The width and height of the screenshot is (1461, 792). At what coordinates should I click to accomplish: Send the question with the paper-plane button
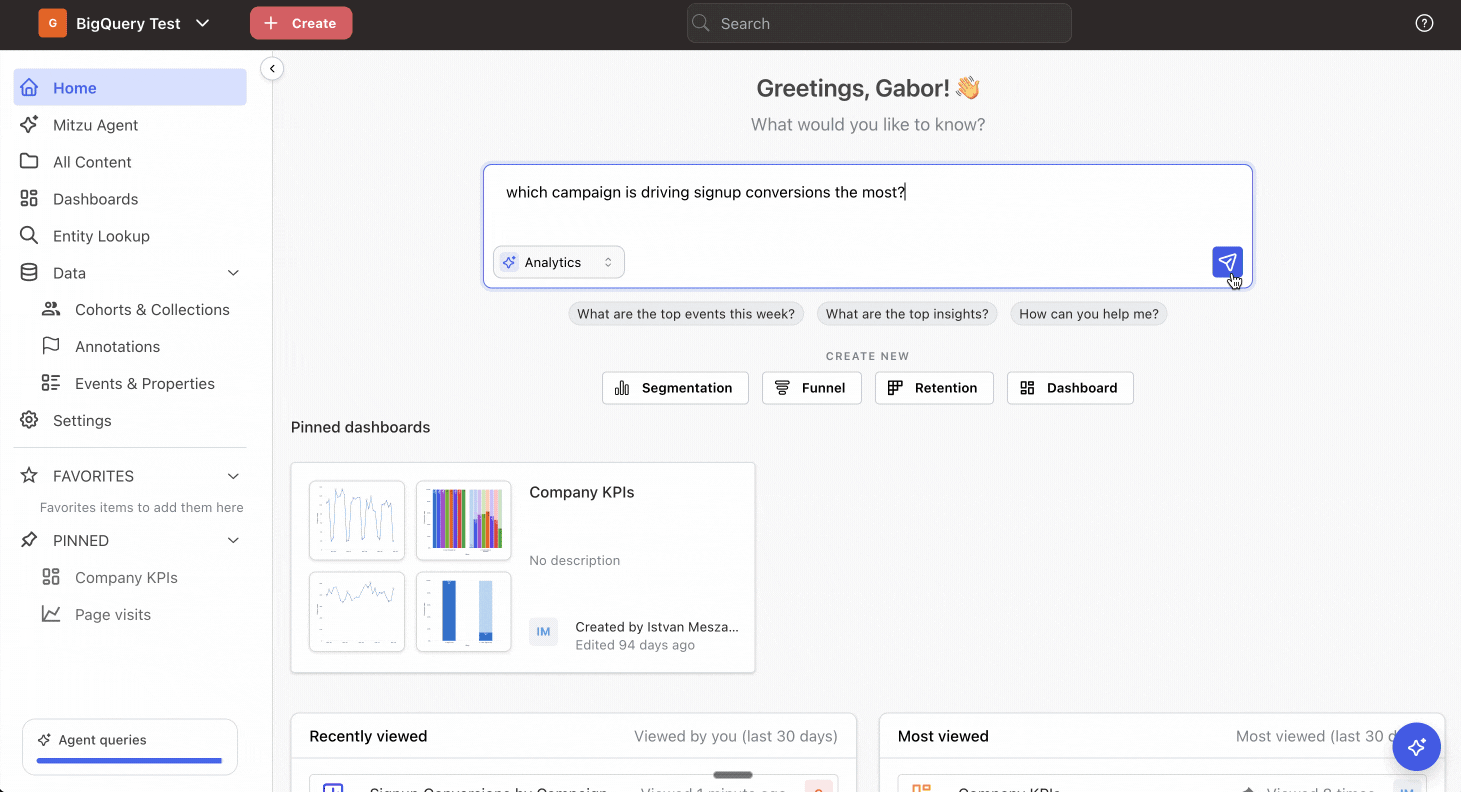pyautogui.click(x=1227, y=262)
